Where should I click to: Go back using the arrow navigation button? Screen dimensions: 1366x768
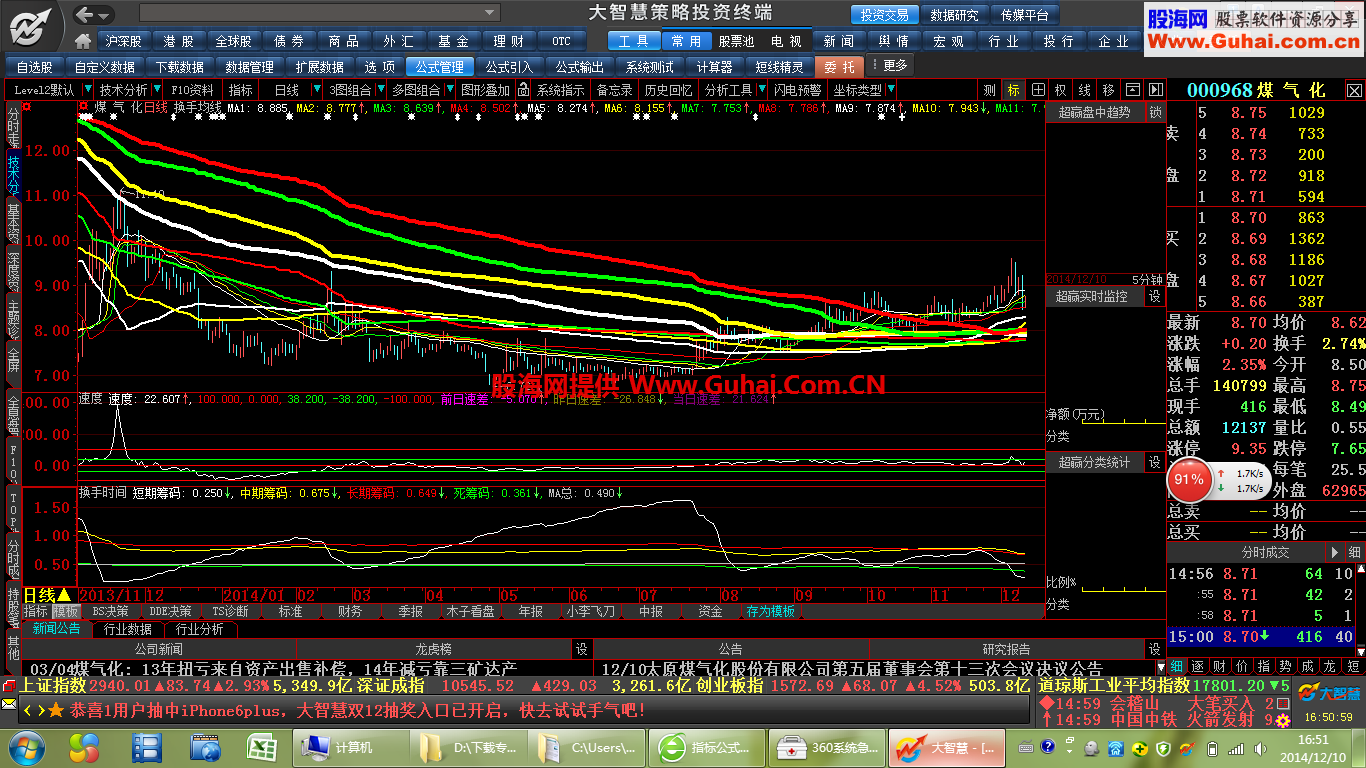(86, 14)
